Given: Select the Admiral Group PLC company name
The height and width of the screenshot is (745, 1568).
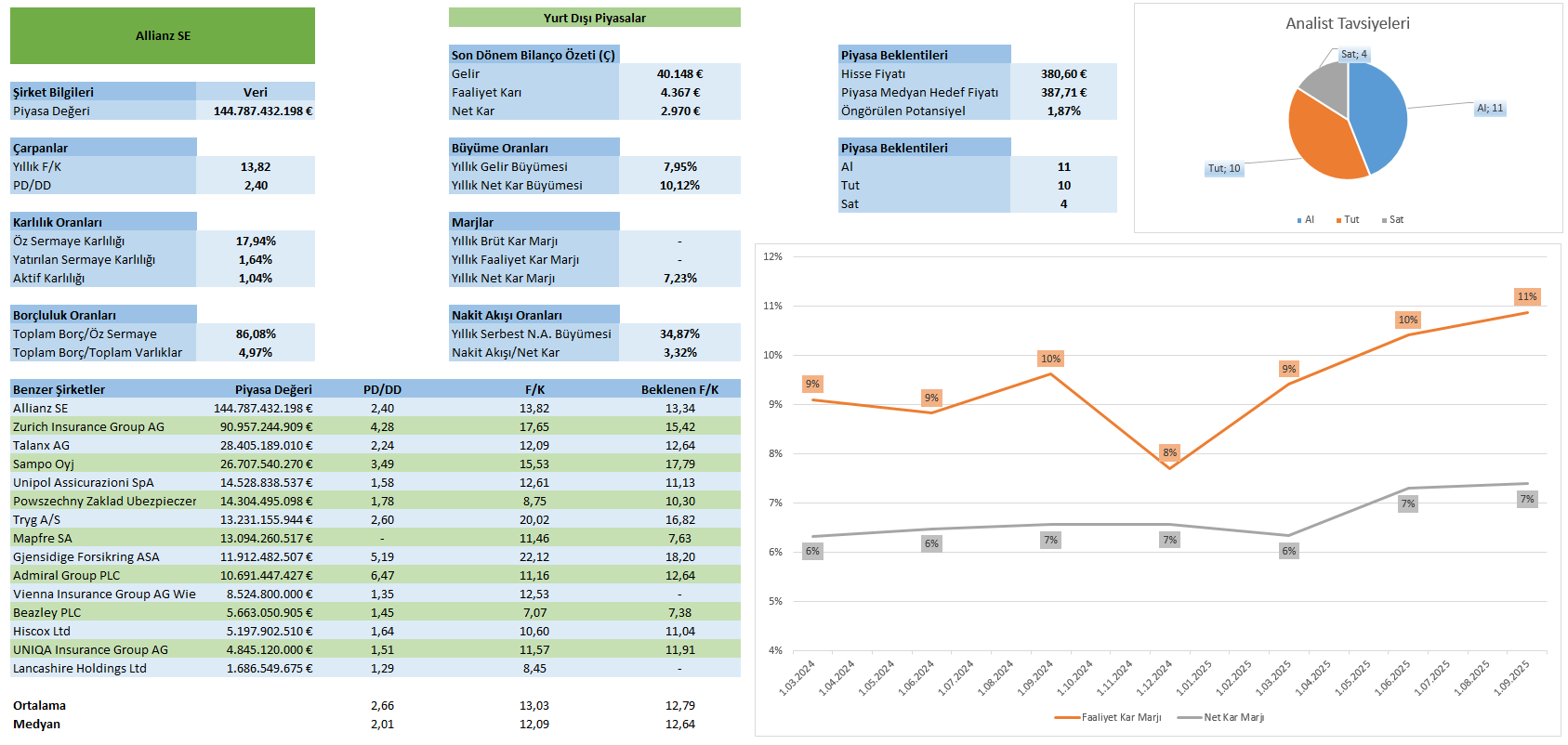Looking at the screenshot, I should [67, 575].
